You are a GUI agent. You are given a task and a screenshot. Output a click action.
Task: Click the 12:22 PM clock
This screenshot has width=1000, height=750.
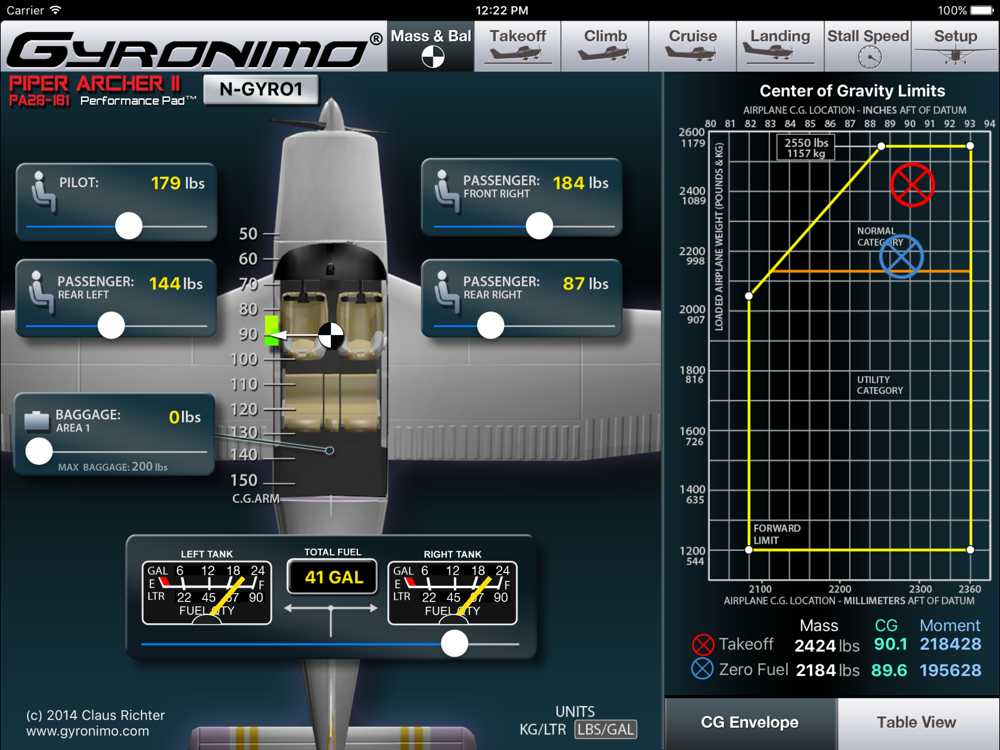[x=502, y=10]
